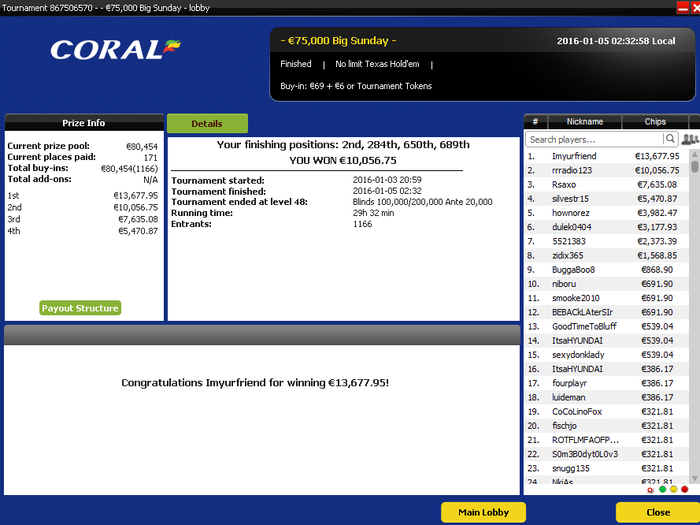Click the player list scrollbar up arrow
The image size is (700, 525).
coord(694,154)
